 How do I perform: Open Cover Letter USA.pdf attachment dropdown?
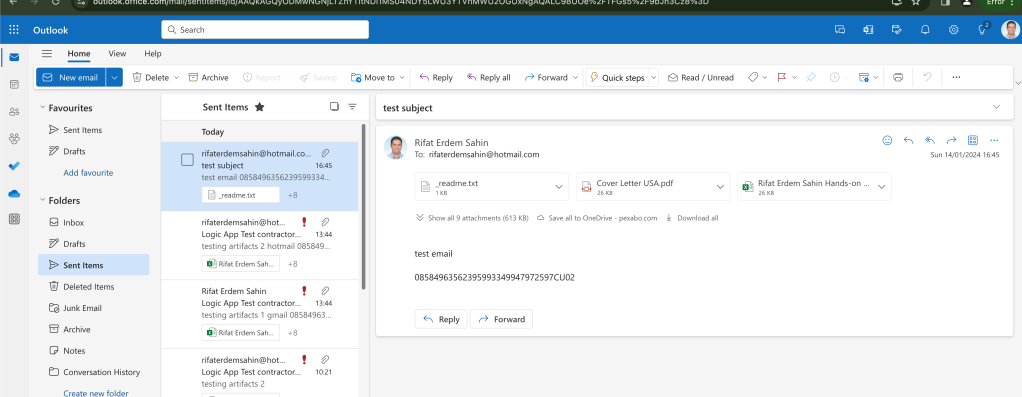pyautogui.click(x=720, y=187)
